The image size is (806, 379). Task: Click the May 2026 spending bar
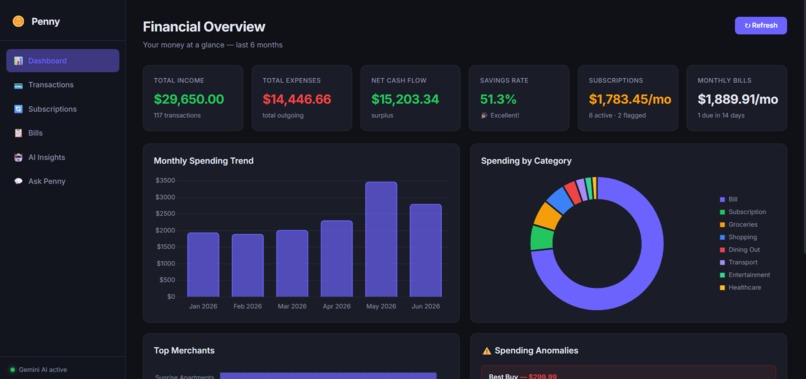(x=381, y=239)
